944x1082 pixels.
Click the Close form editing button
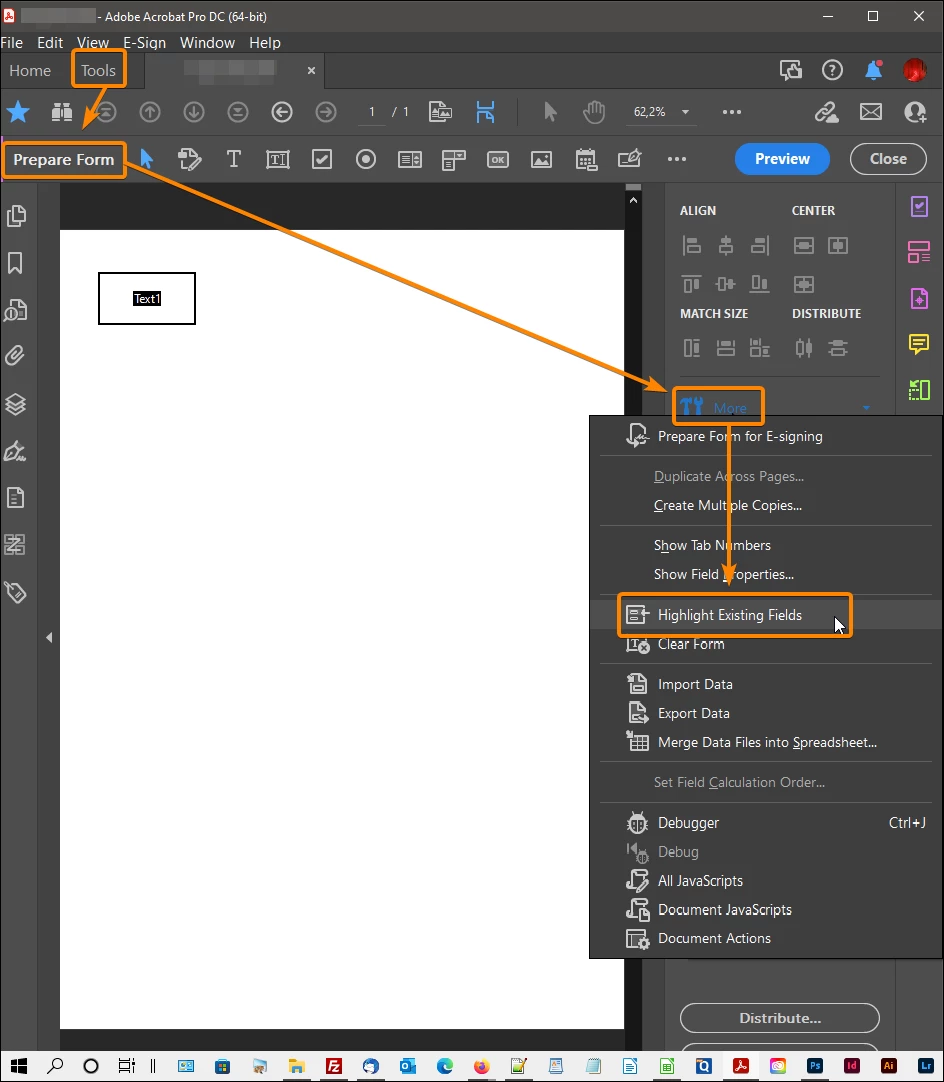[888, 159]
